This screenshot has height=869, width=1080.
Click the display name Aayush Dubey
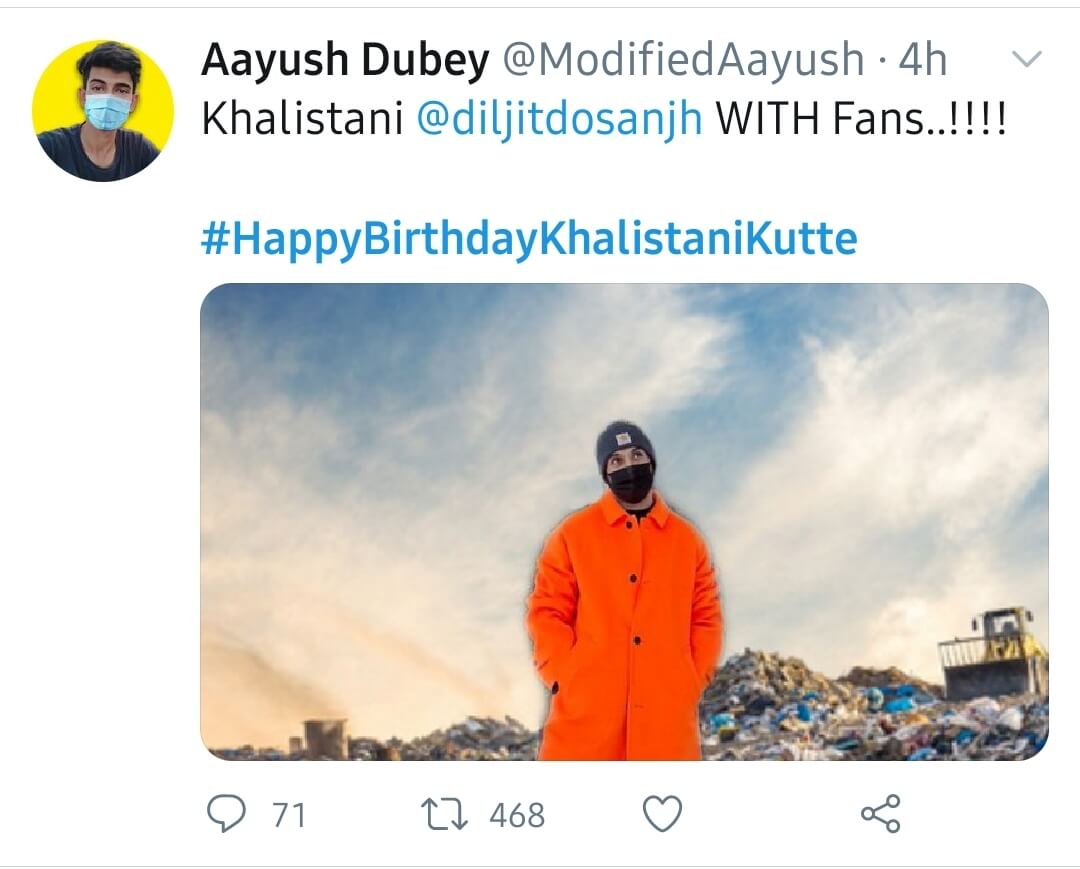(345, 62)
